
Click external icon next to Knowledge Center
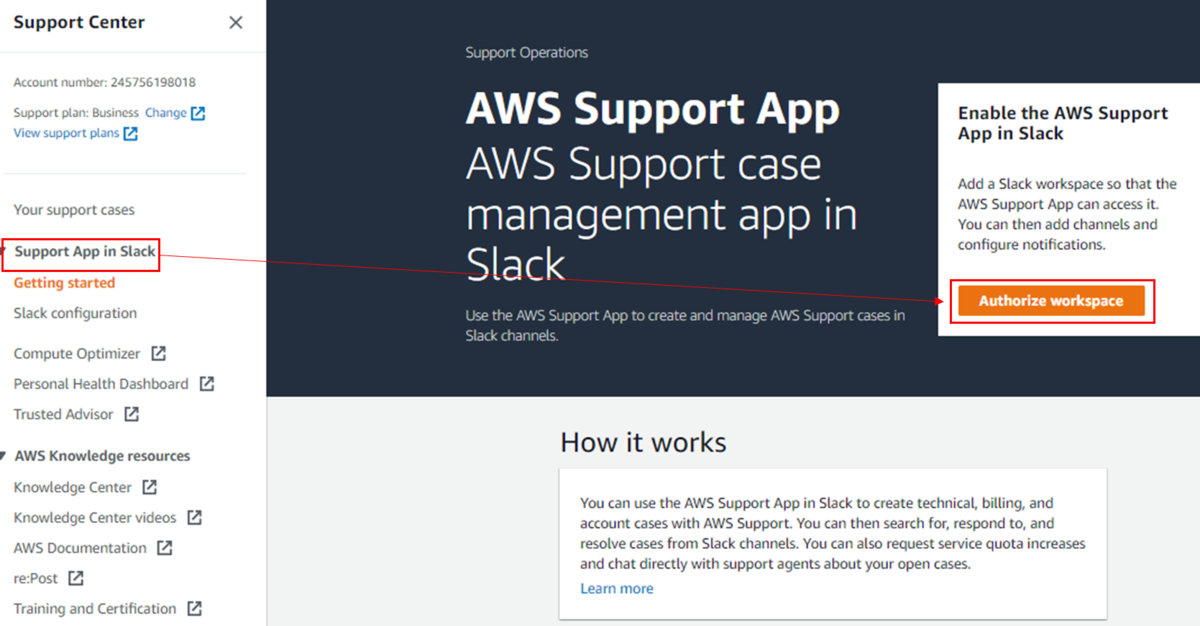tap(149, 488)
